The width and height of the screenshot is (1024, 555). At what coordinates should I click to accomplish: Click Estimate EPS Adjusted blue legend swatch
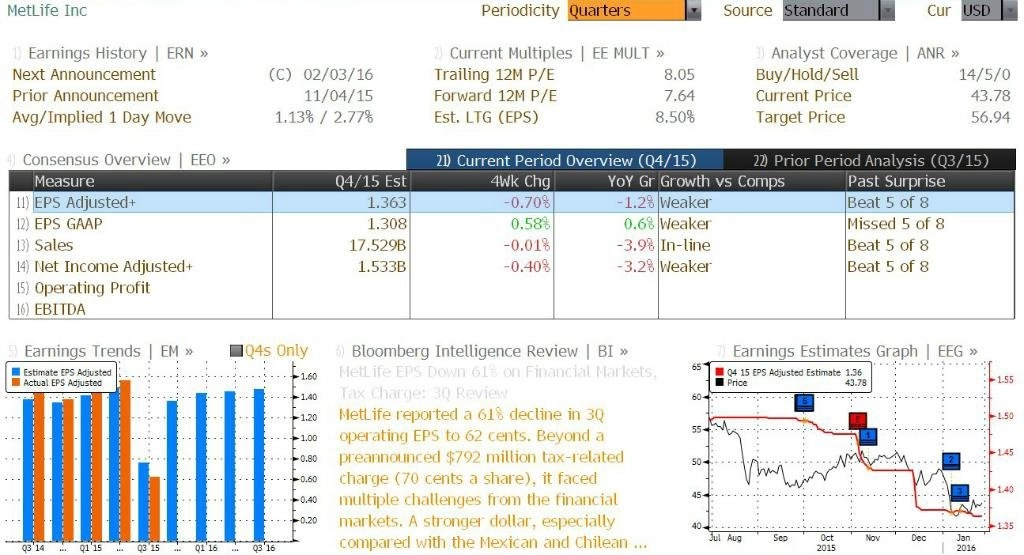pyautogui.click(x=16, y=372)
